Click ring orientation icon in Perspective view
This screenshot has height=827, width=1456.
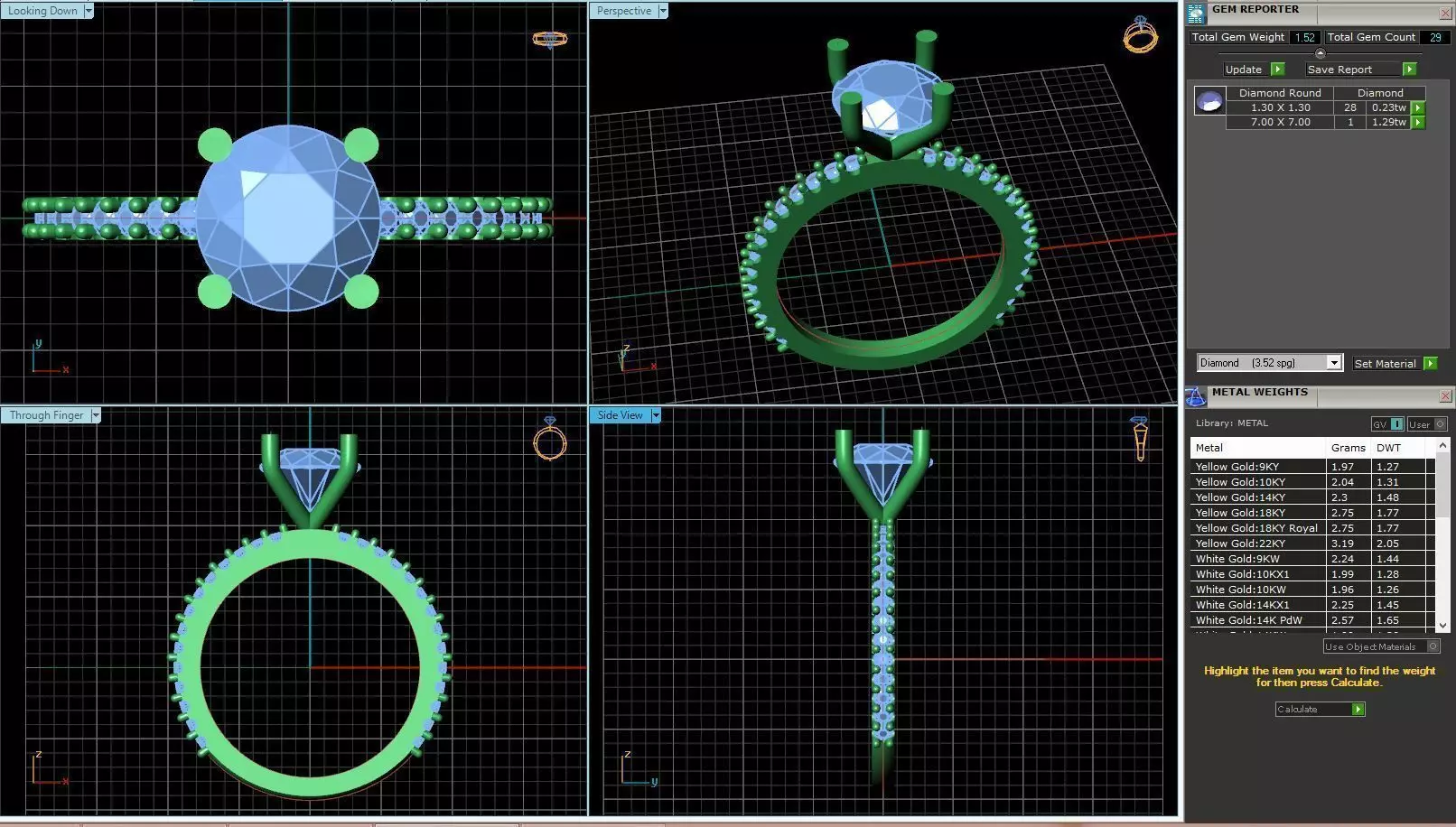pyautogui.click(x=1141, y=34)
